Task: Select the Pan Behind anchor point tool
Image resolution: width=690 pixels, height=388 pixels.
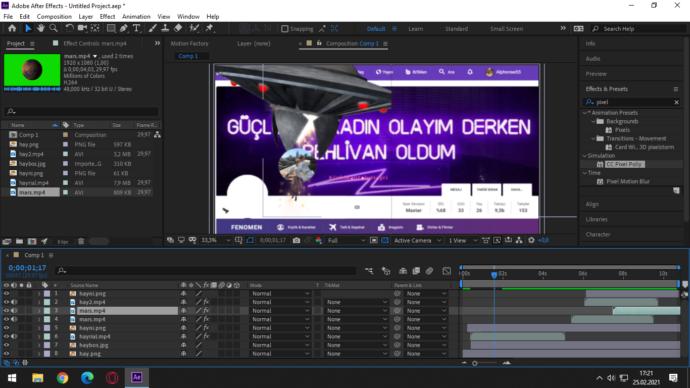Action: pos(95,29)
